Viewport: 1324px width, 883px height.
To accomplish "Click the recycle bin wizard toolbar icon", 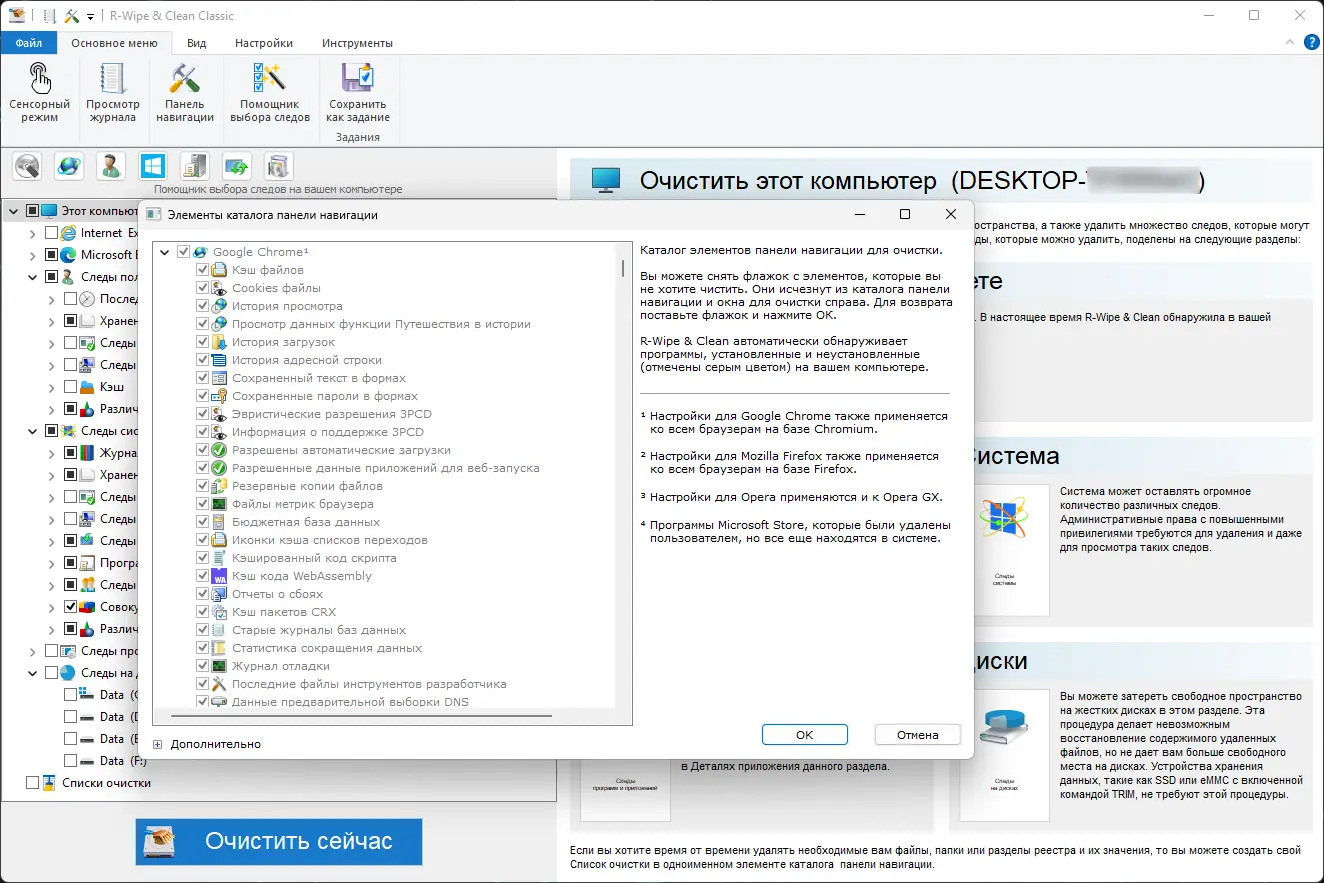I will 278,166.
